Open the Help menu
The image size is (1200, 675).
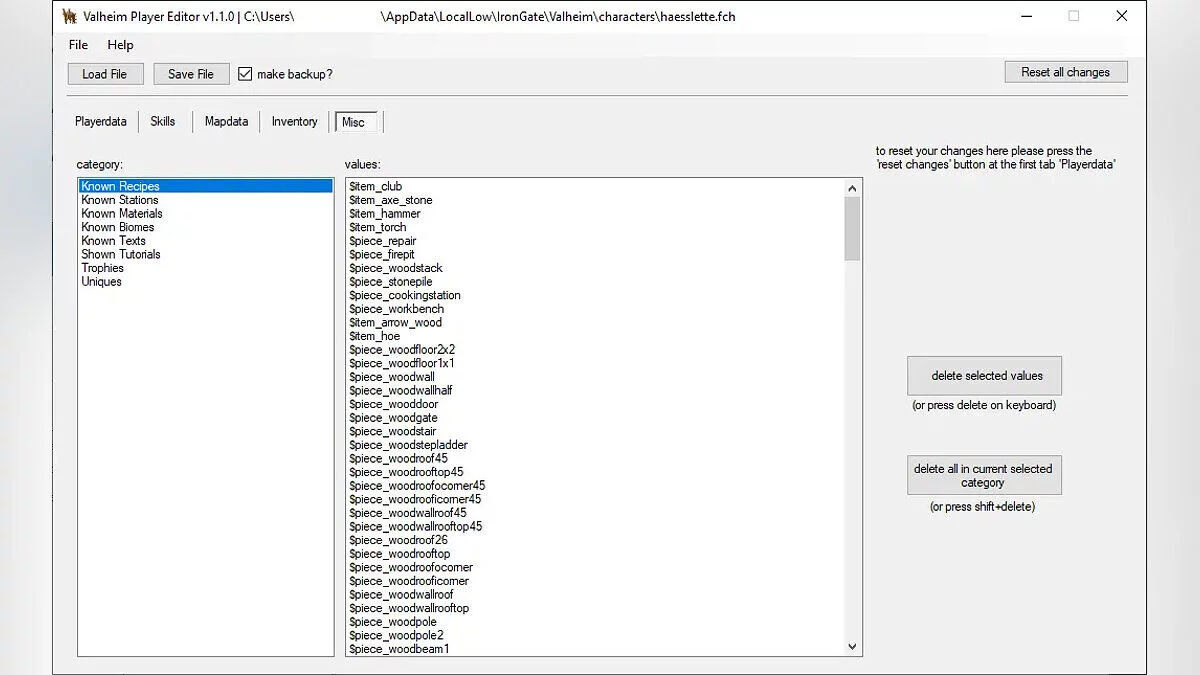pos(120,45)
